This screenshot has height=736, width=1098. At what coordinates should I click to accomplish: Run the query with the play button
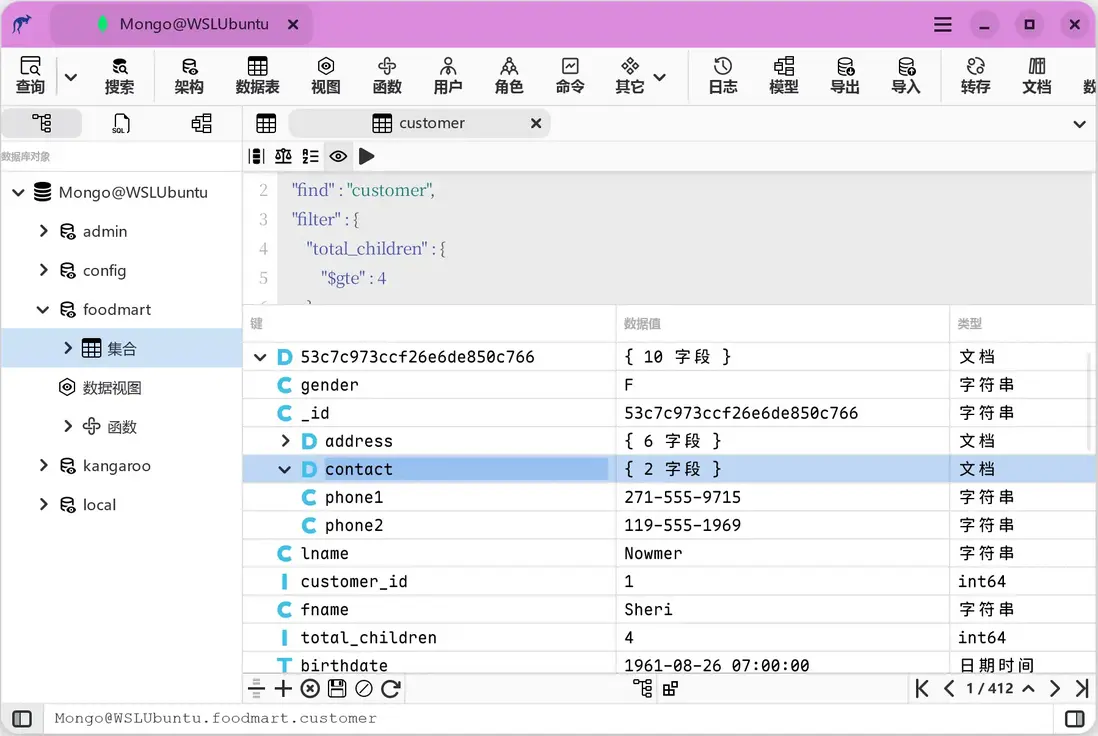pos(367,156)
